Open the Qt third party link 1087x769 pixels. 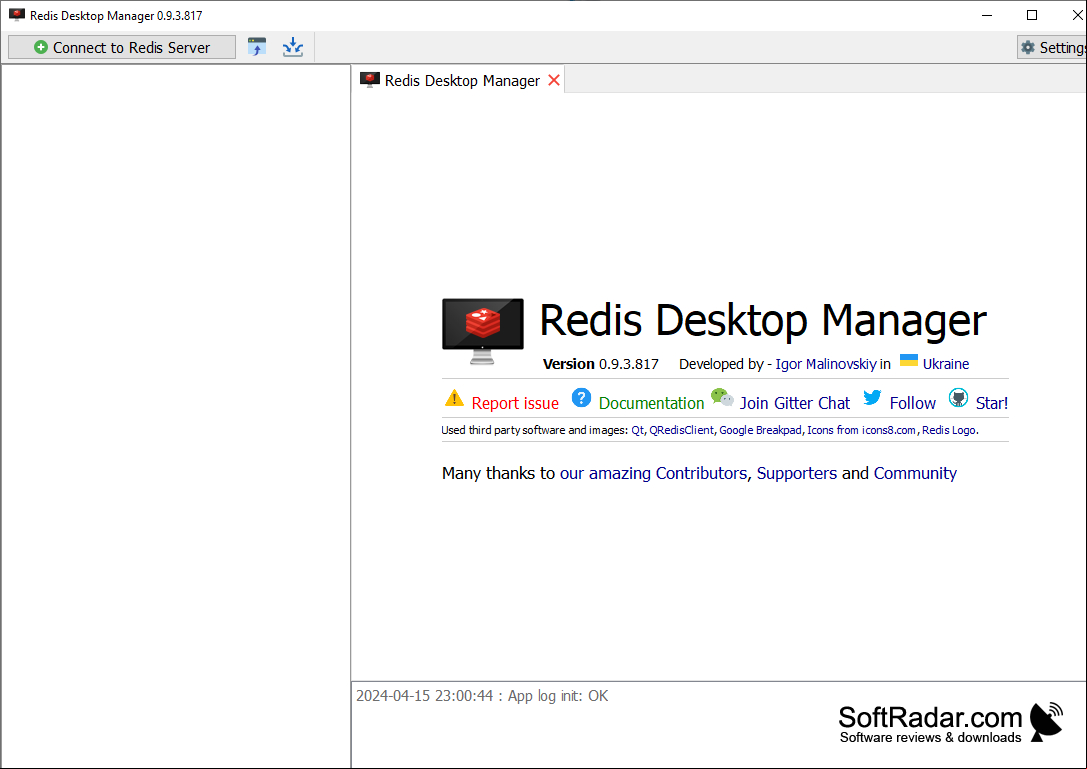pos(637,430)
